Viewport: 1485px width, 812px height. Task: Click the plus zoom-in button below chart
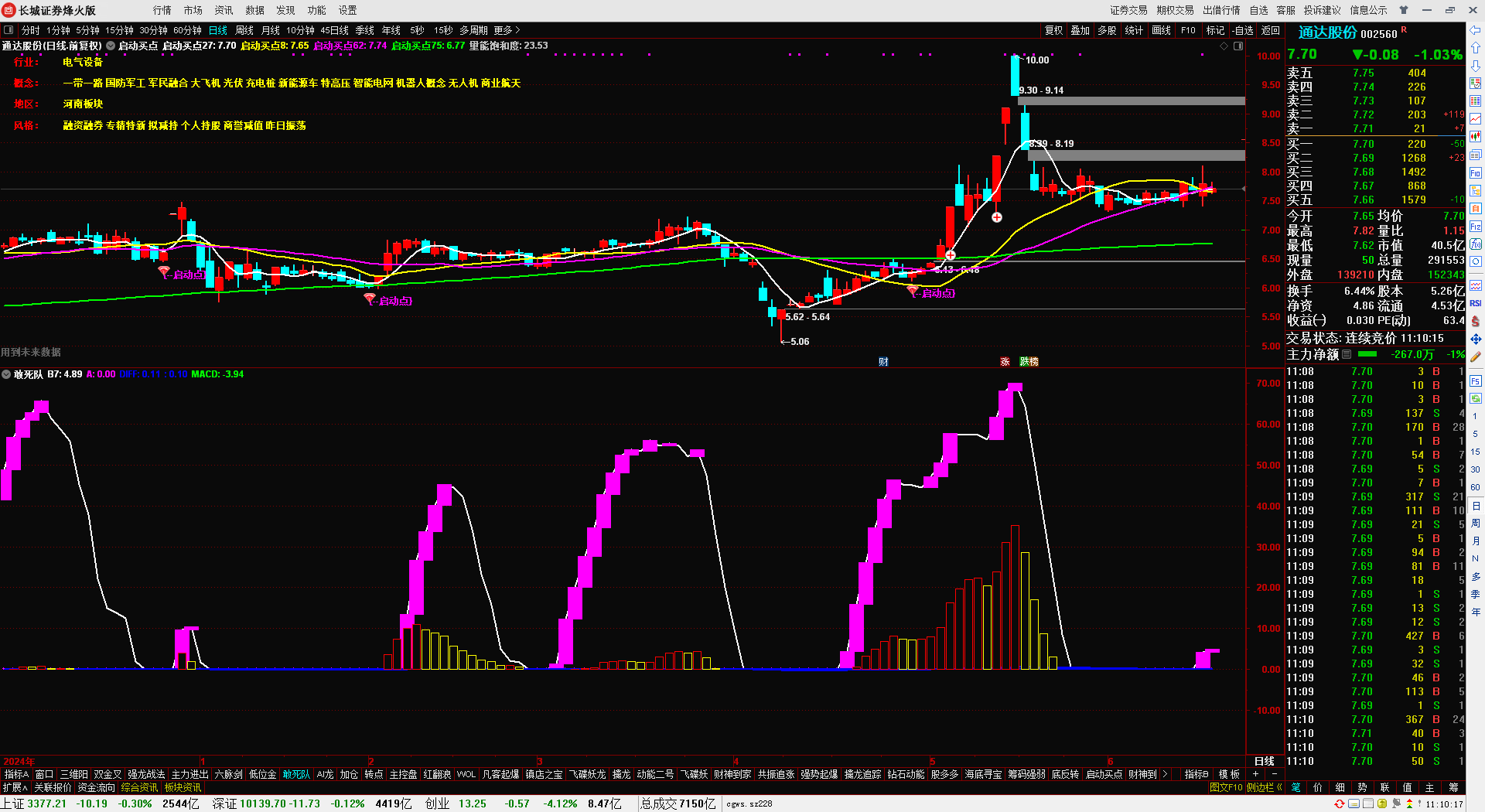1255,774
